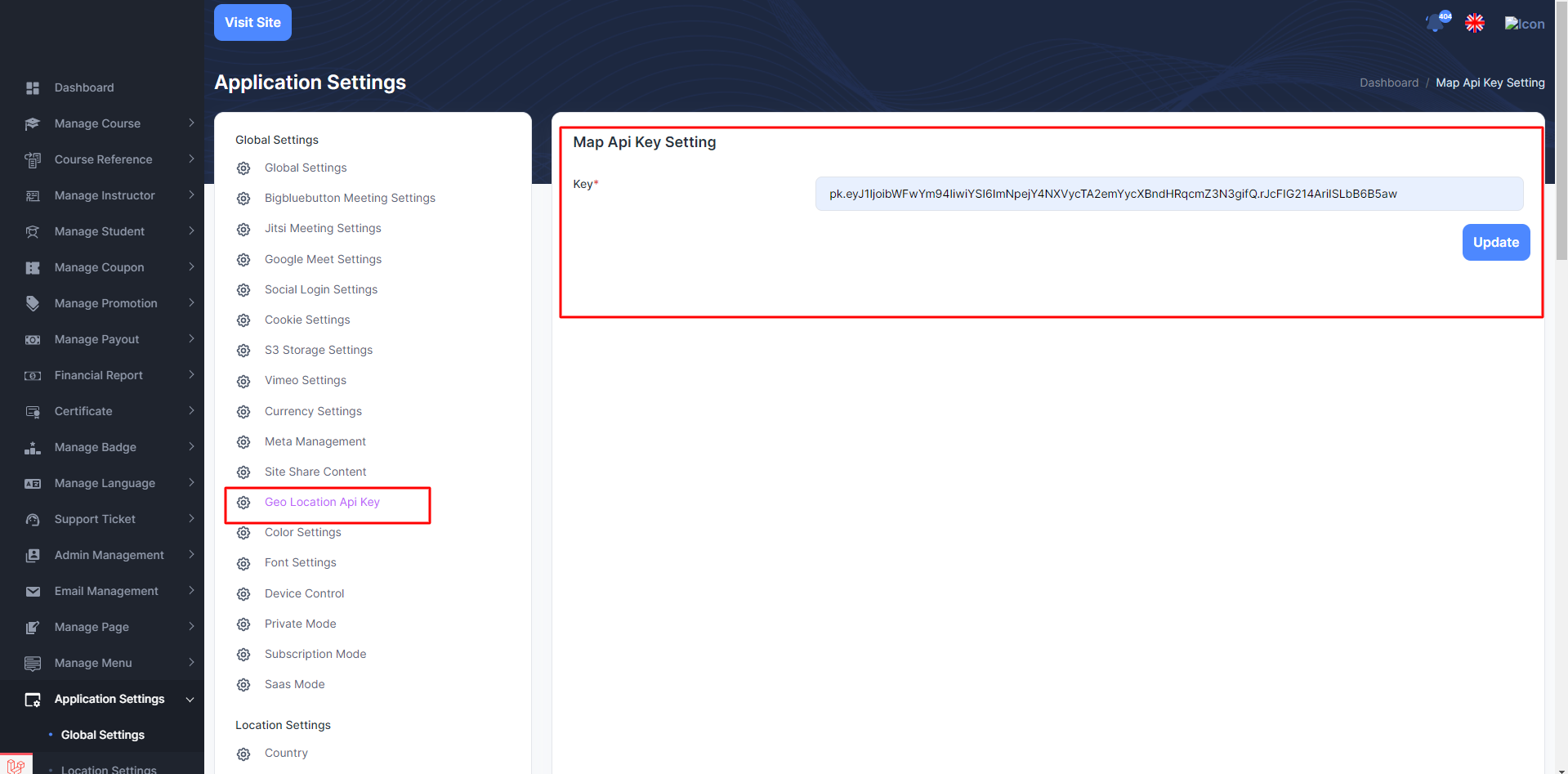This screenshot has width=1568, height=774.
Task: Expand Manage Student chevron
Action: (x=191, y=230)
